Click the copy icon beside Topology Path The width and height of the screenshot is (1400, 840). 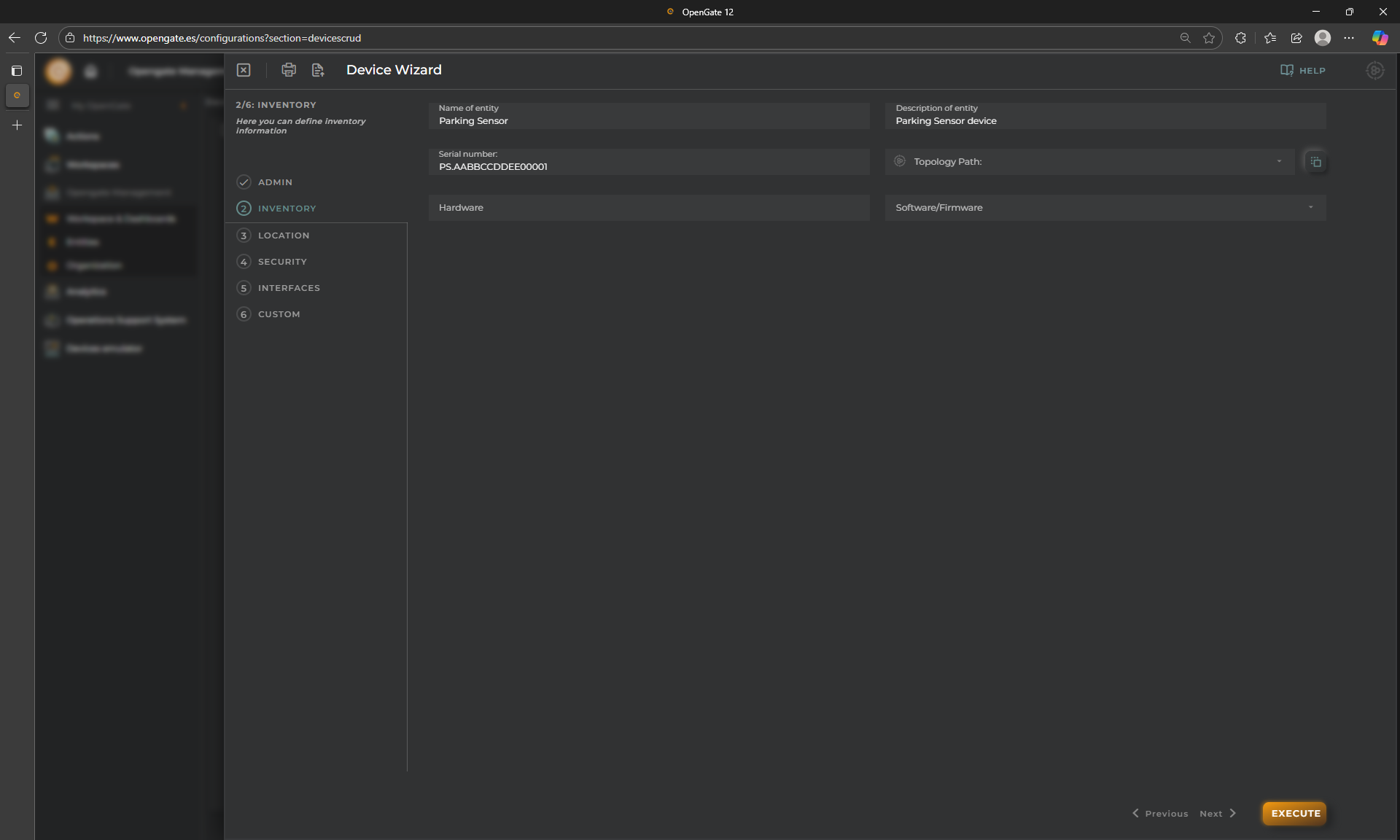pyautogui.click(x=1315, y=162)
